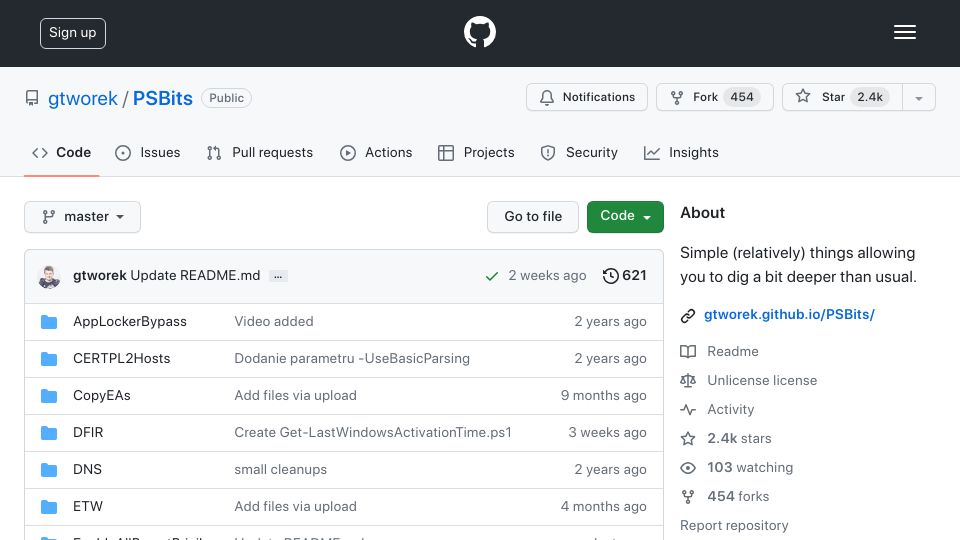This screenshot has height=540, width=960.
Task: Switch to the Code tab
Action: click(62, 152)
